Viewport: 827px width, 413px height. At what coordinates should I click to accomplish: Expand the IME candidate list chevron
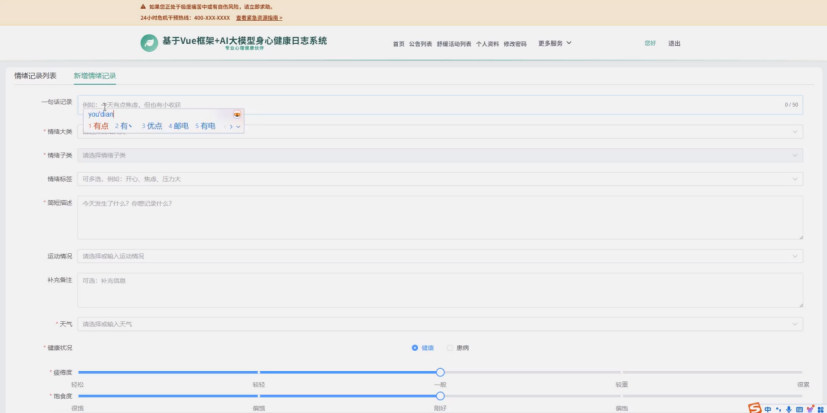(x=238, y=127)
